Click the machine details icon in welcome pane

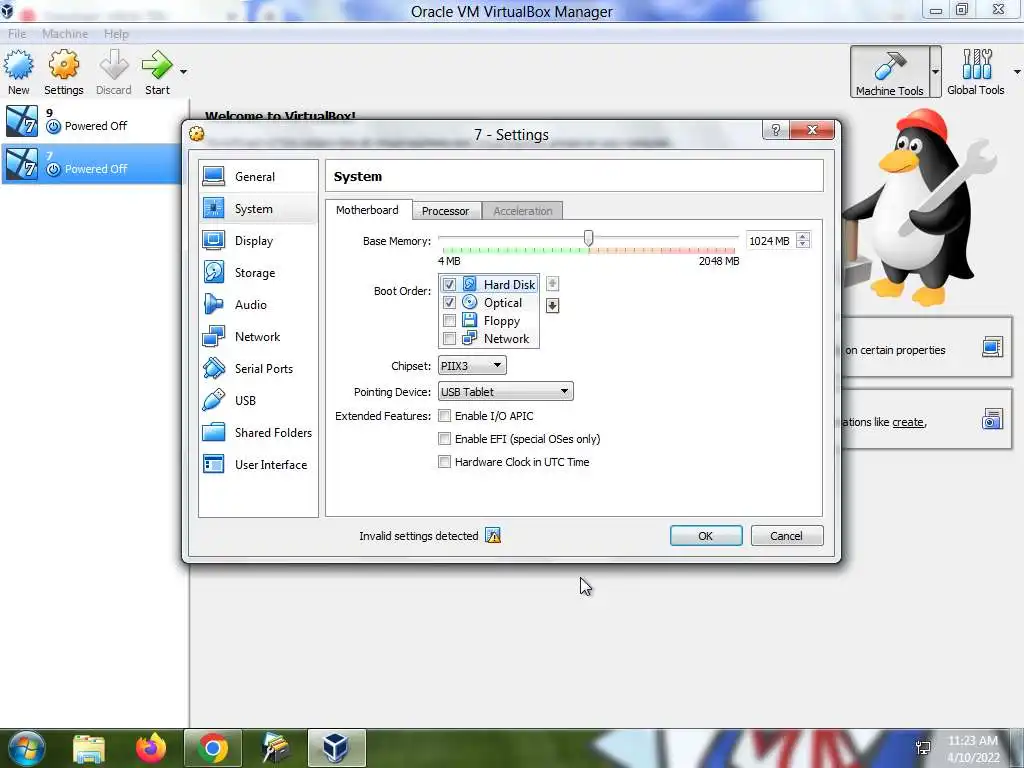[992, 347]
